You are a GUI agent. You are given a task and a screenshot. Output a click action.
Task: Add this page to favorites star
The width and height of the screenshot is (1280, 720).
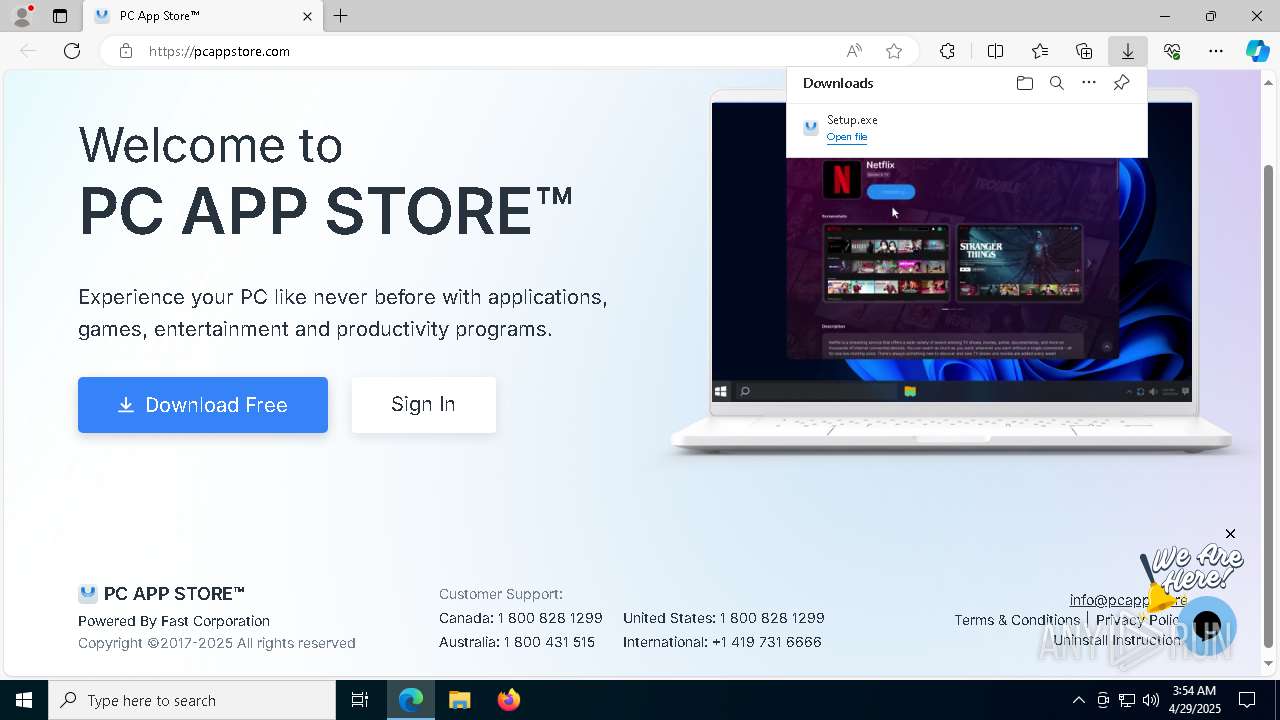894,51
